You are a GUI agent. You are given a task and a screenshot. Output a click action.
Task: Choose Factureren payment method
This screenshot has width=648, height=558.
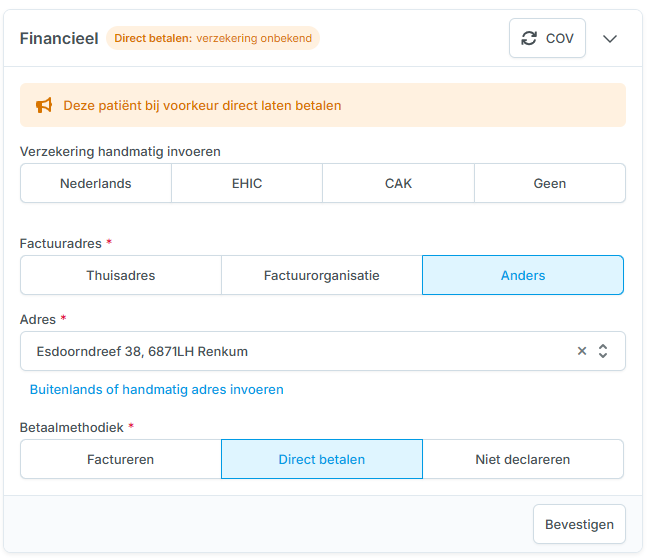[x=121, y=460]
